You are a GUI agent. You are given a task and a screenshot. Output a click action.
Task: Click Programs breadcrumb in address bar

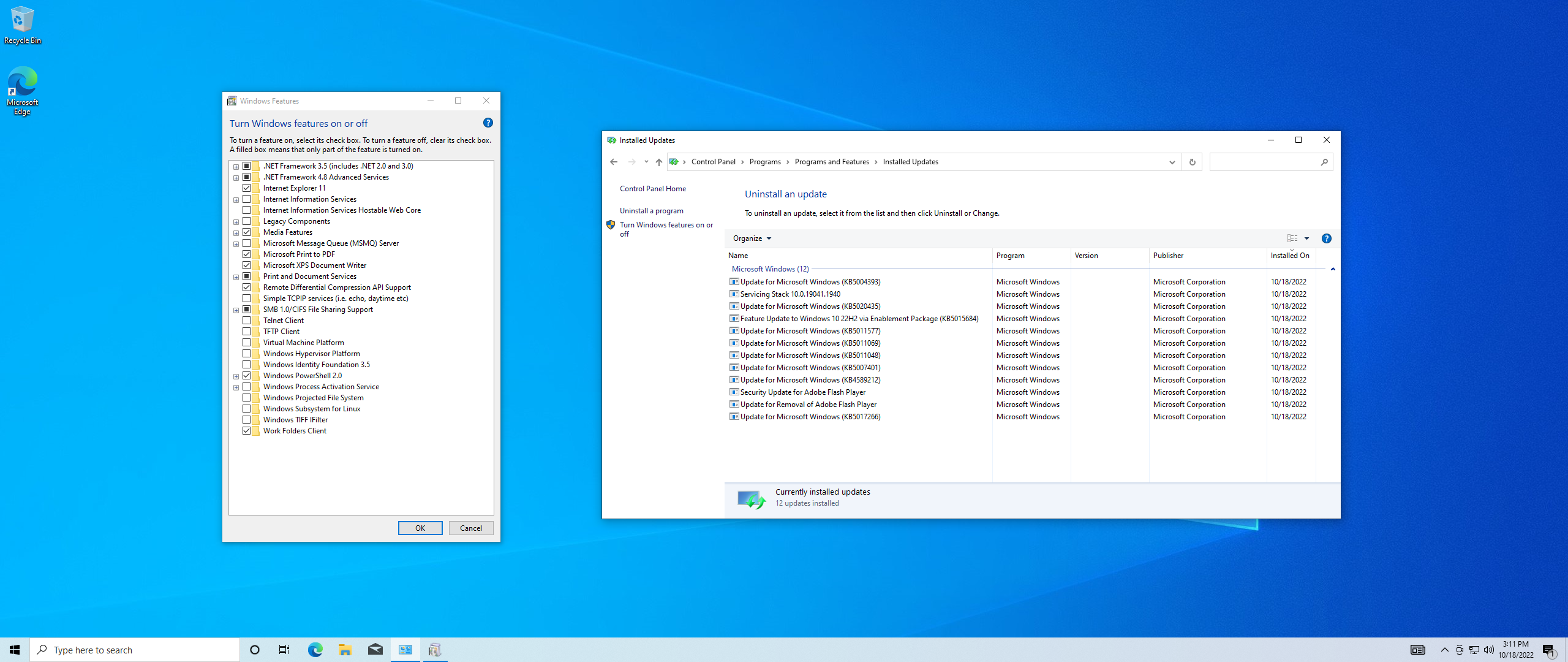click(x=765, y=162)
